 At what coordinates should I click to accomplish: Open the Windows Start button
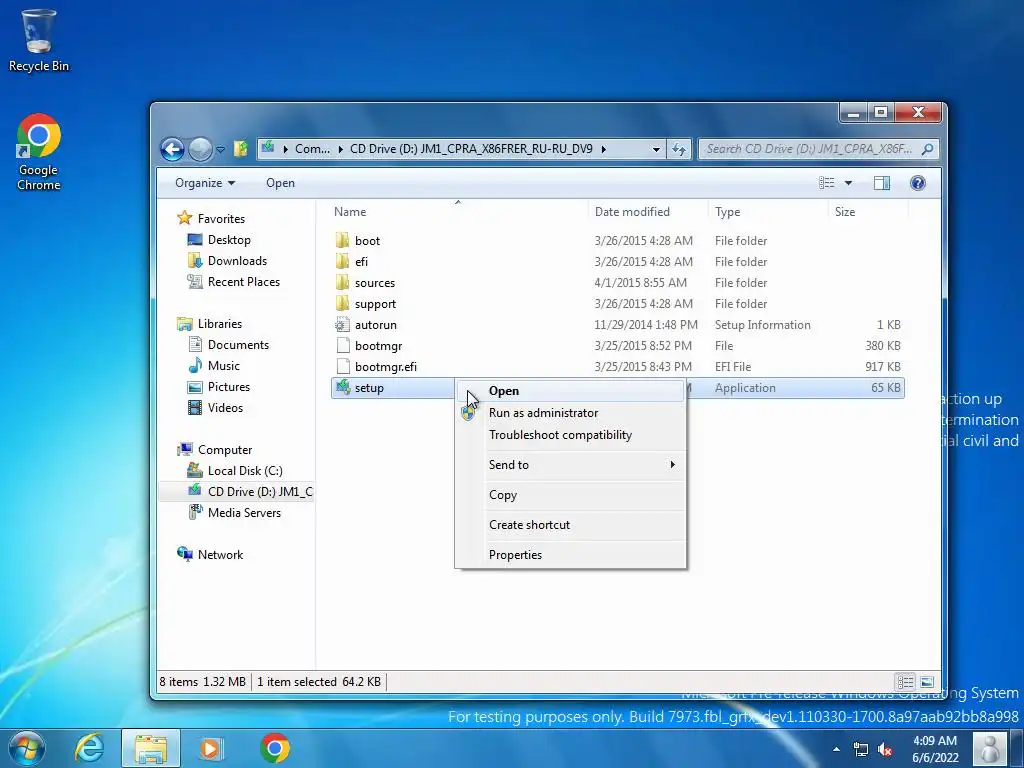pyautogui.click(x=26, y=748)
